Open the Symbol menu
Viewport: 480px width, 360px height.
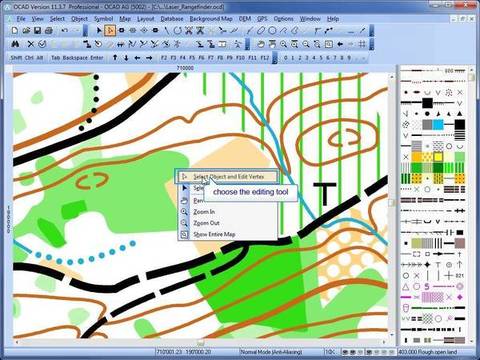tap(103, 19)
